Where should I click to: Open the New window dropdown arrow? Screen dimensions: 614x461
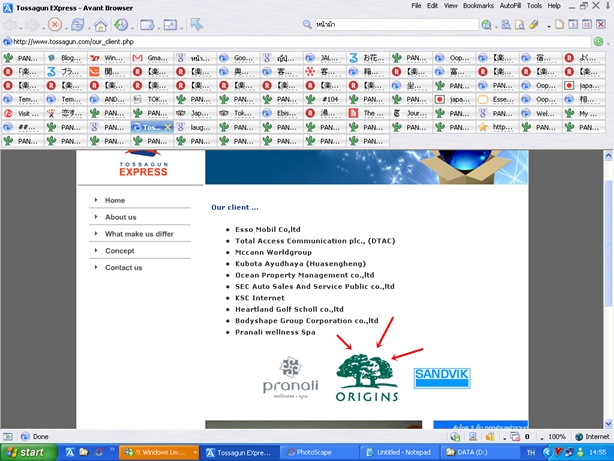pos(158,28)
